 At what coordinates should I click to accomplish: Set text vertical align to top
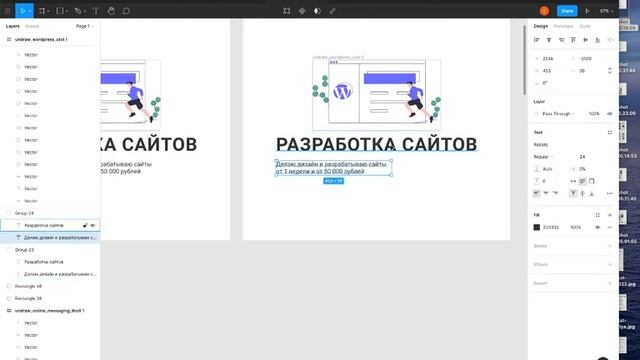[x=573, y=193]
